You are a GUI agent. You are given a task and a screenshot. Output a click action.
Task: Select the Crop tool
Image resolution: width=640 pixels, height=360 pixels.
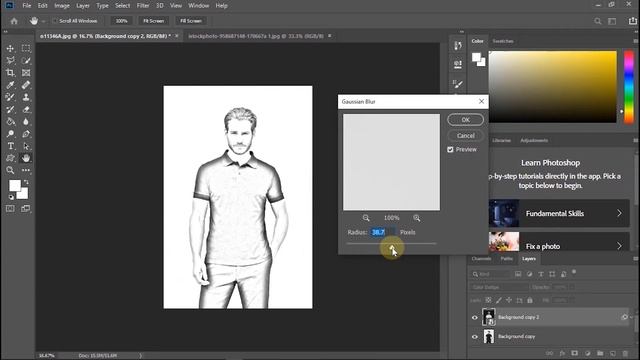(x=10, y=73)
